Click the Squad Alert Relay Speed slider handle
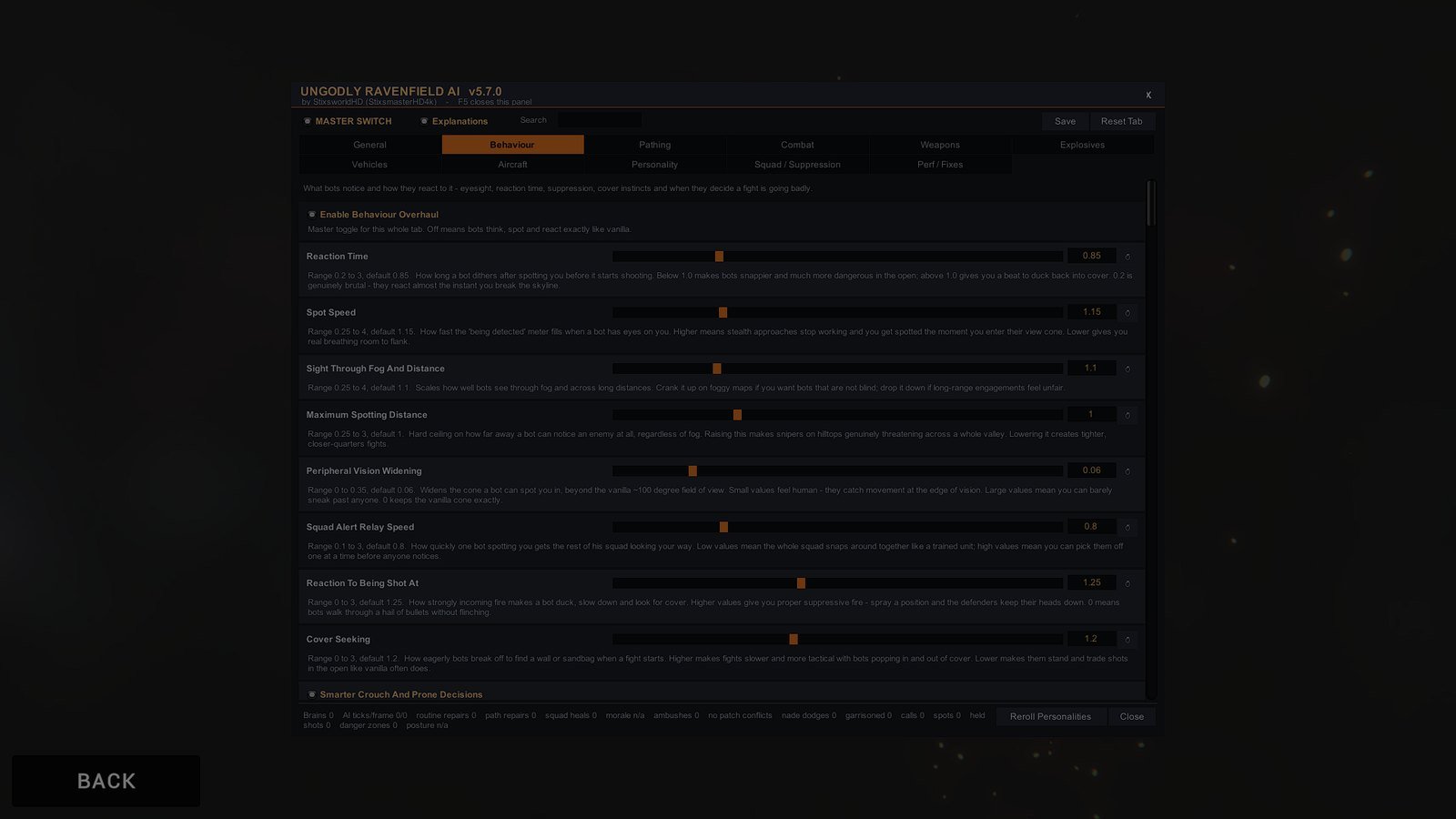Screen dimensions: 1456x819 click(x=723, y=527)
